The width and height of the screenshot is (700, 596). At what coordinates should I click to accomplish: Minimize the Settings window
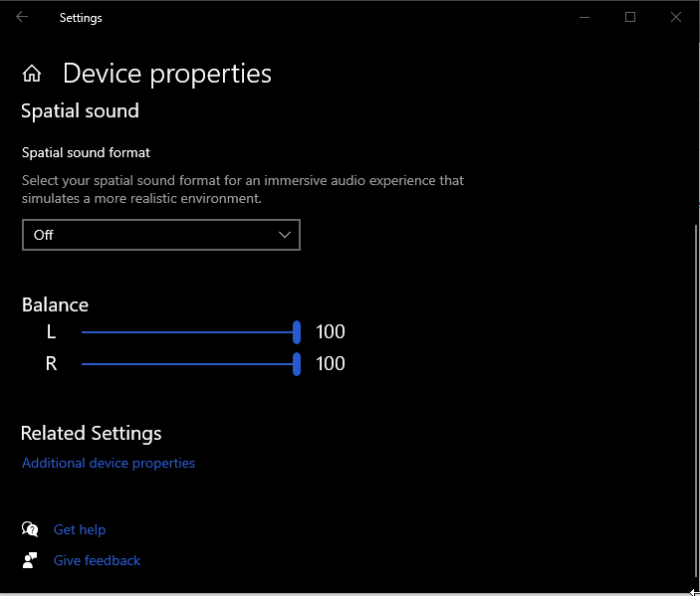584,17
